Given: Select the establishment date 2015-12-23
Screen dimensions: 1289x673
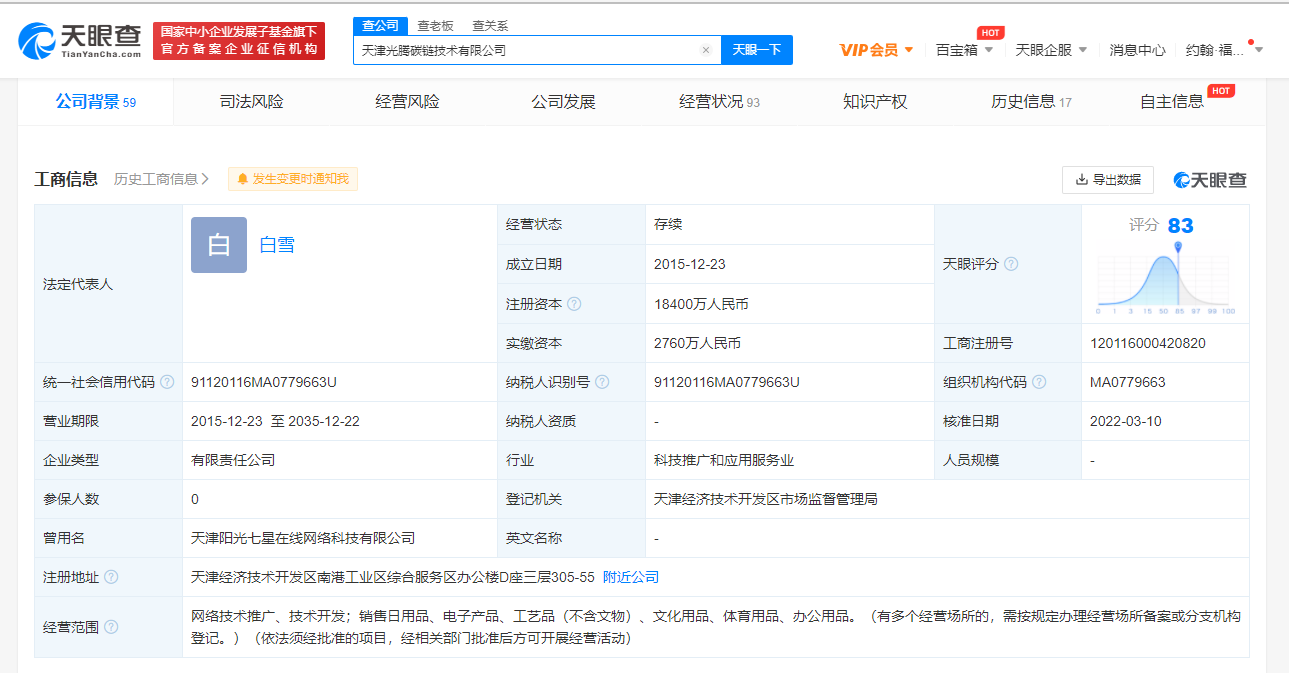Looking at the screenshot, I should pos(690,264).
